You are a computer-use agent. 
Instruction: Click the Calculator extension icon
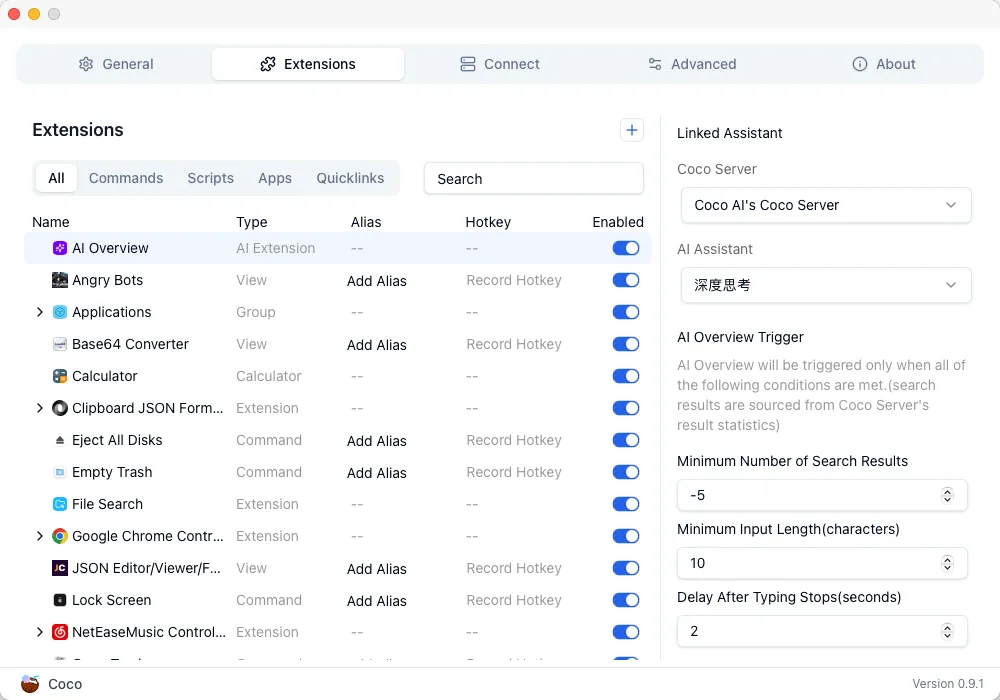(60, 376)
